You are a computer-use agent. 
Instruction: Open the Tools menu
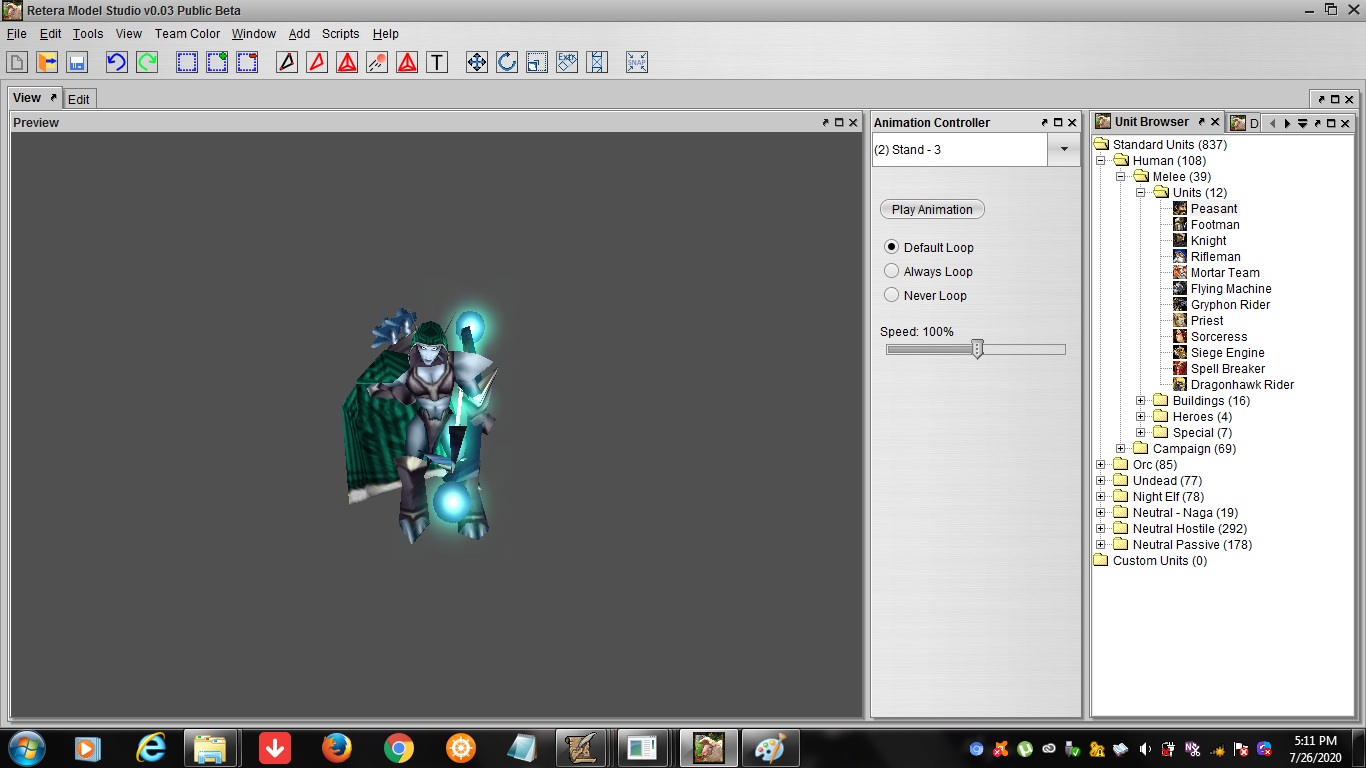(88, 33)
